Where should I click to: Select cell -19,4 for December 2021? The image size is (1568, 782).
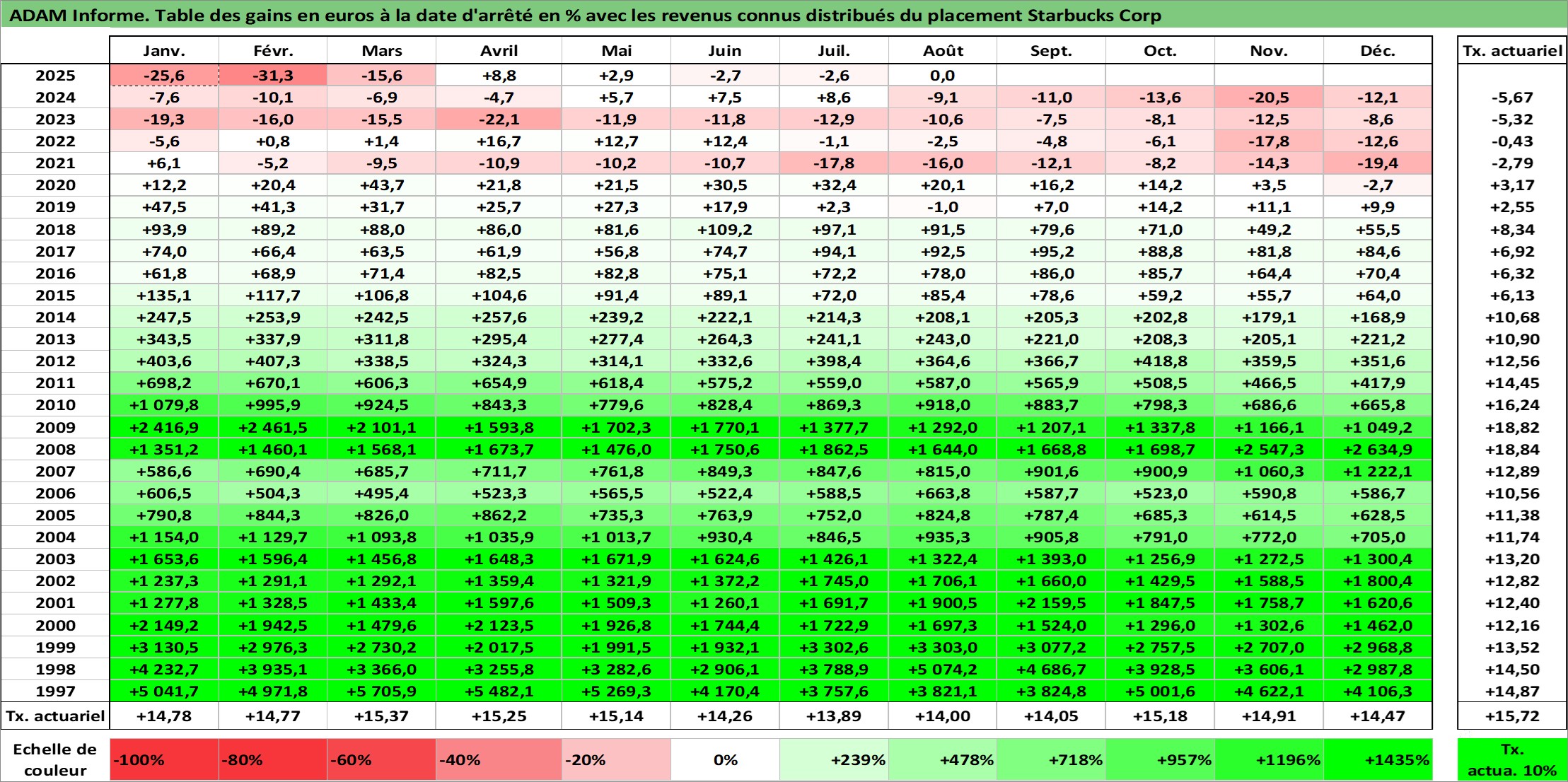pos(1378,163)
